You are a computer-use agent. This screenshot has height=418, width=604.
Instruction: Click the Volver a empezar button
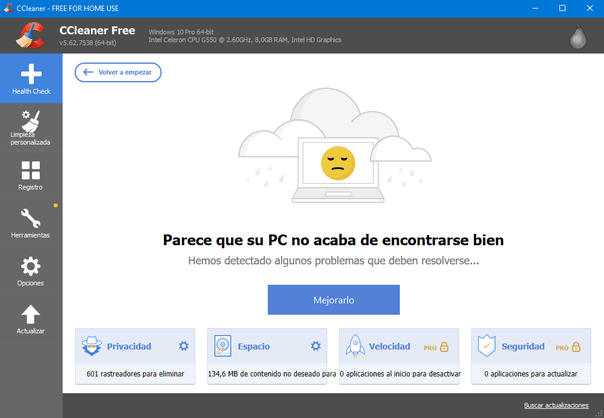point(118,72)
